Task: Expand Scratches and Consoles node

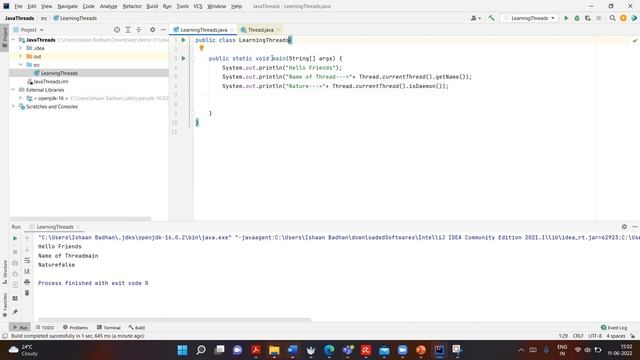Action: 13,107
